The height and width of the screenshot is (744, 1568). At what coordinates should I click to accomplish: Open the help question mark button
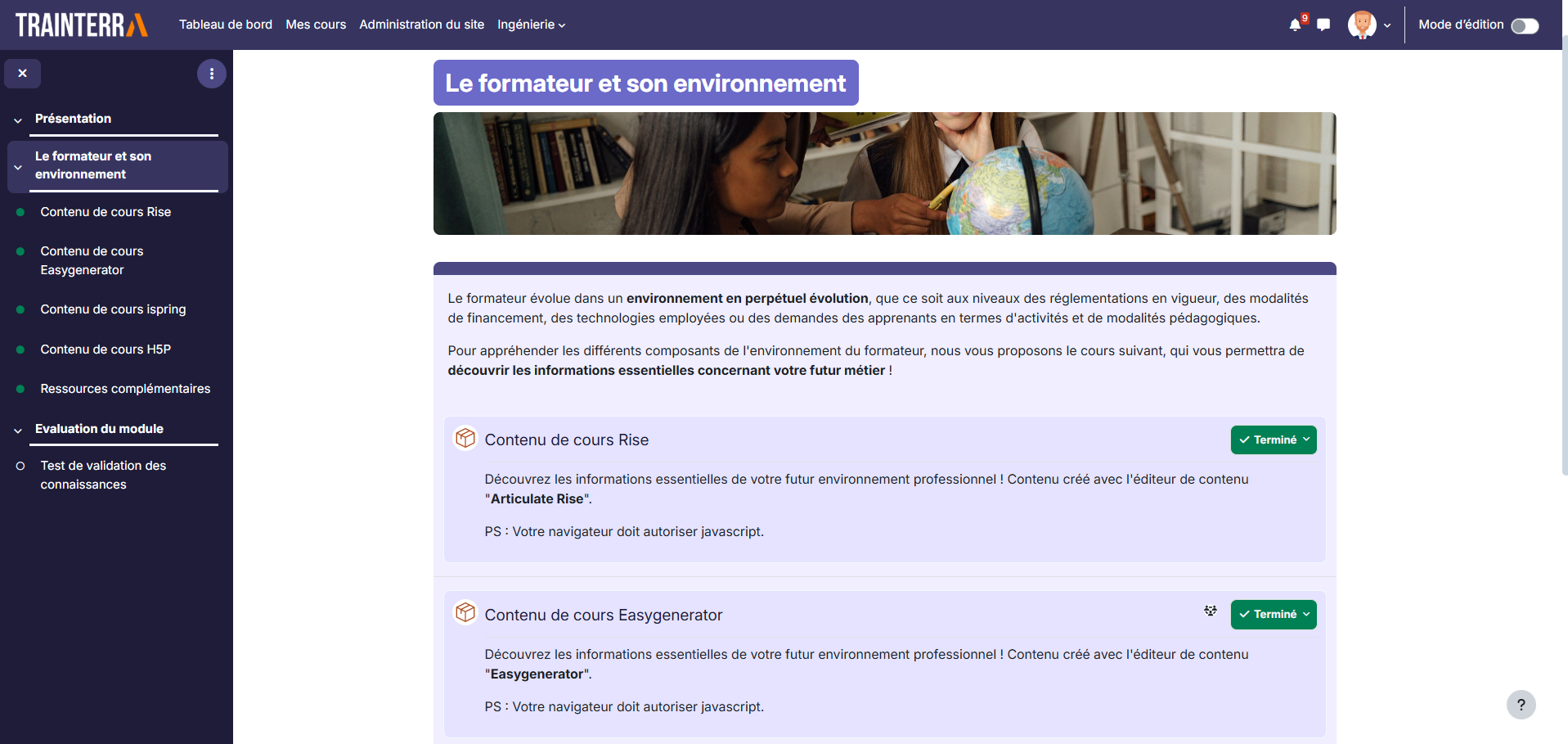click(1521, 705)
